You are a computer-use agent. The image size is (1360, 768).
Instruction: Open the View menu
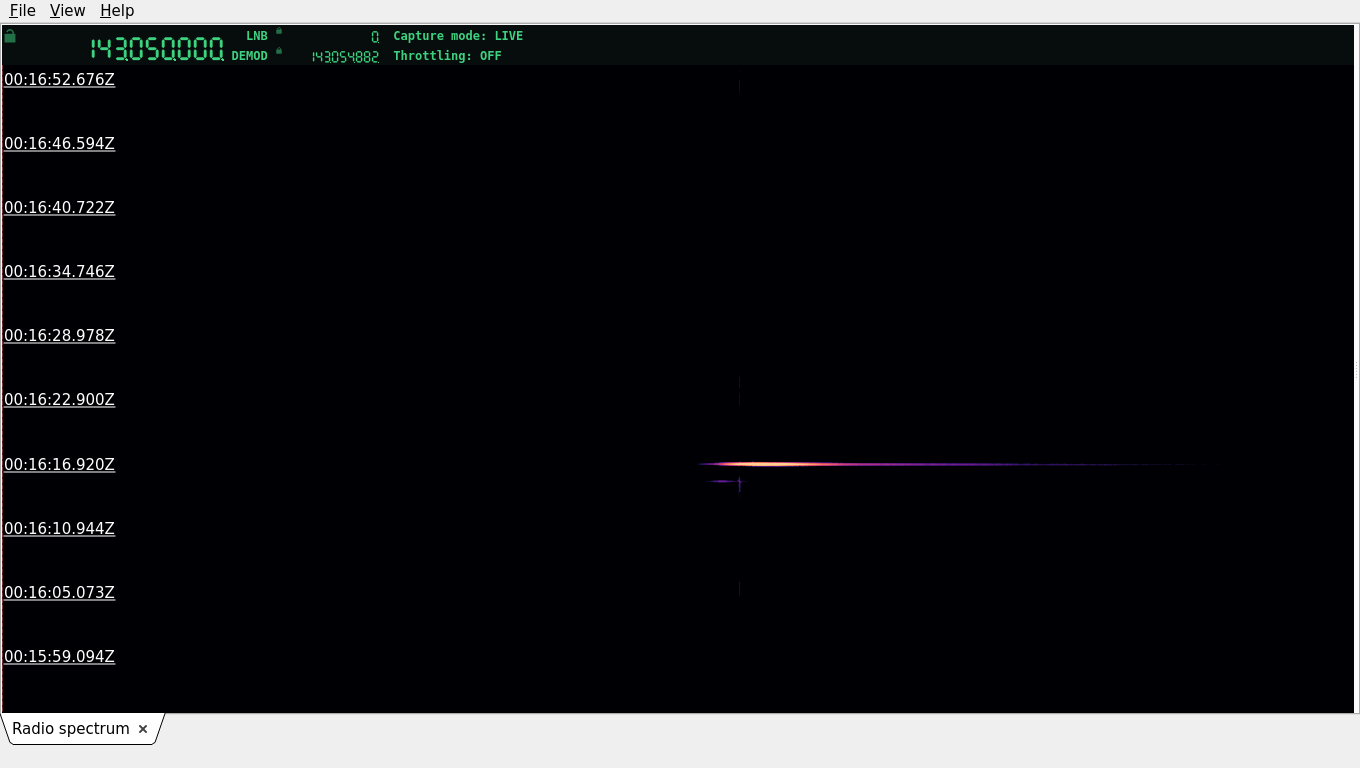[x=67, y=10]
